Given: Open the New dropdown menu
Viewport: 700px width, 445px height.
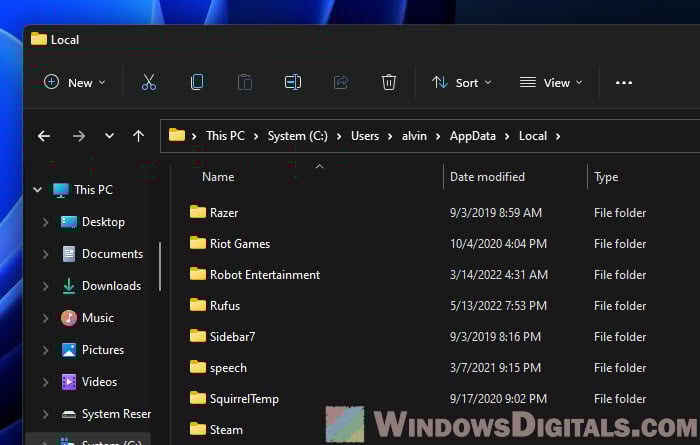Looking at the screenshot, I should point(75,83).
